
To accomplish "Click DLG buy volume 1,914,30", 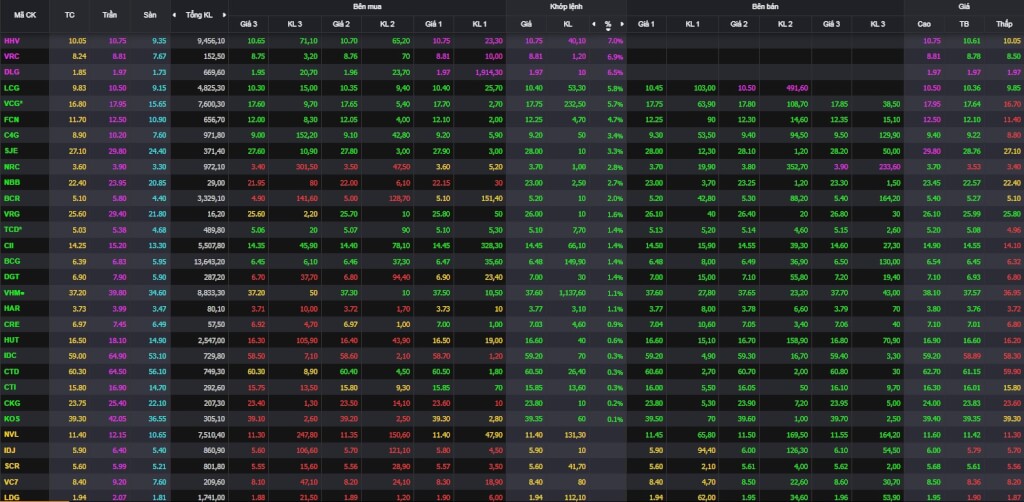I will point(489,72).
